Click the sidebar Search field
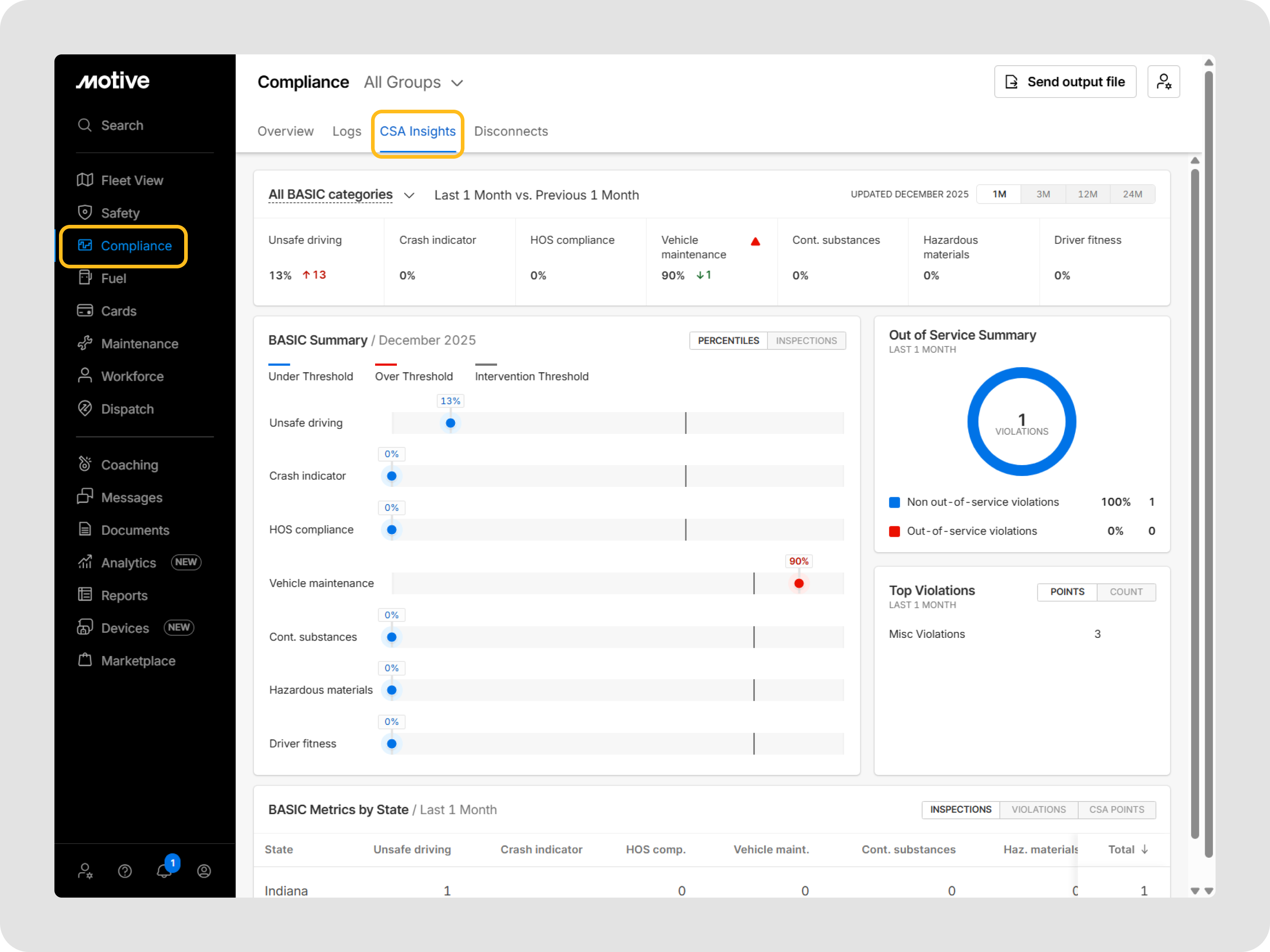1270x952 pixels. pyautogui.click(x=122, y=125)
